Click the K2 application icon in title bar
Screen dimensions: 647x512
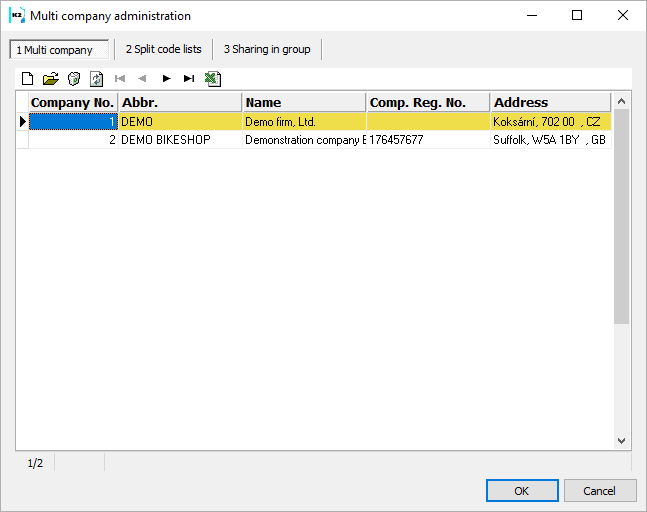[x=17, y=16]
